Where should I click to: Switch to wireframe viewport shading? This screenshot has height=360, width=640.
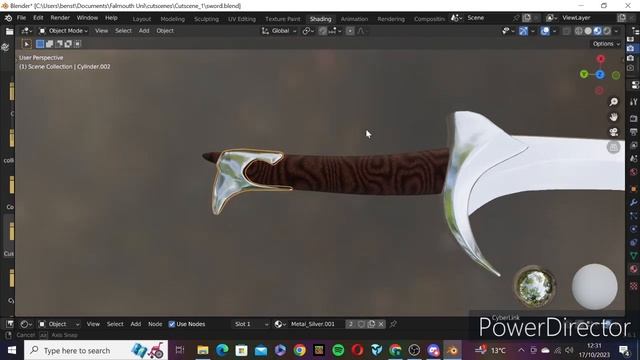[x=579, y=31]
